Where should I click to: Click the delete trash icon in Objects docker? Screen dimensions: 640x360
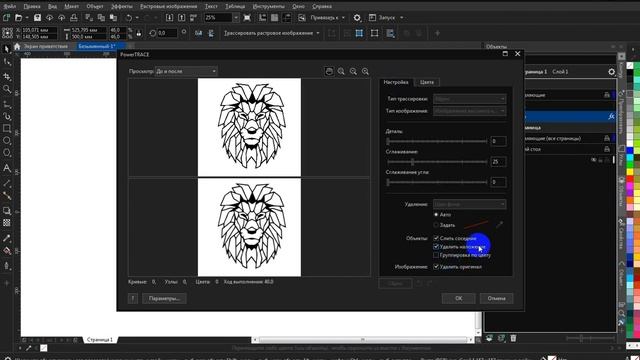(x=513, y=338)
